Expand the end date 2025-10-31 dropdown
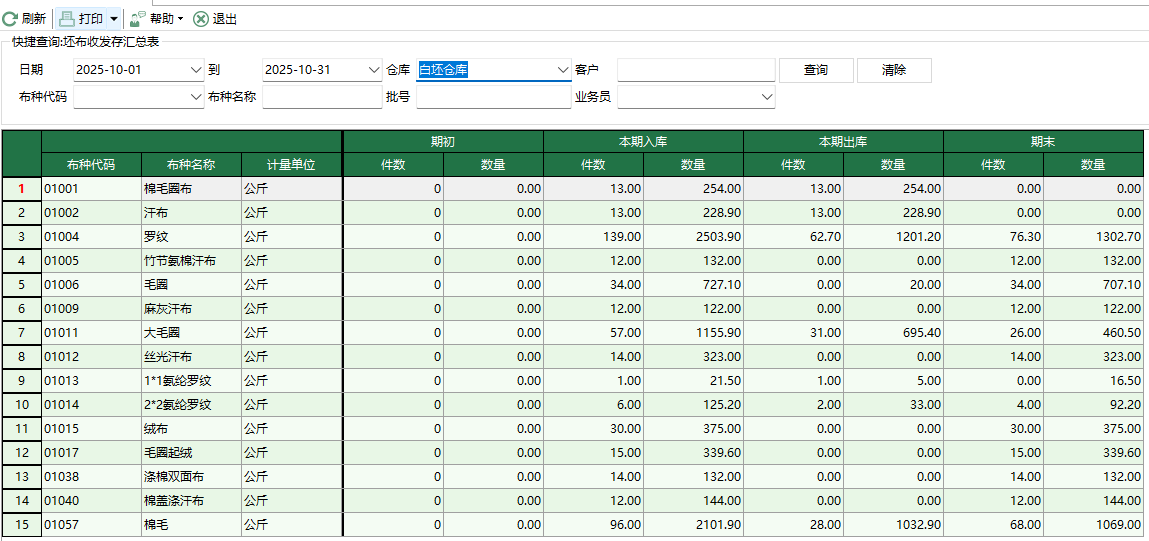The width and height of the screenshot is (1149, 541). click(371, 70)
